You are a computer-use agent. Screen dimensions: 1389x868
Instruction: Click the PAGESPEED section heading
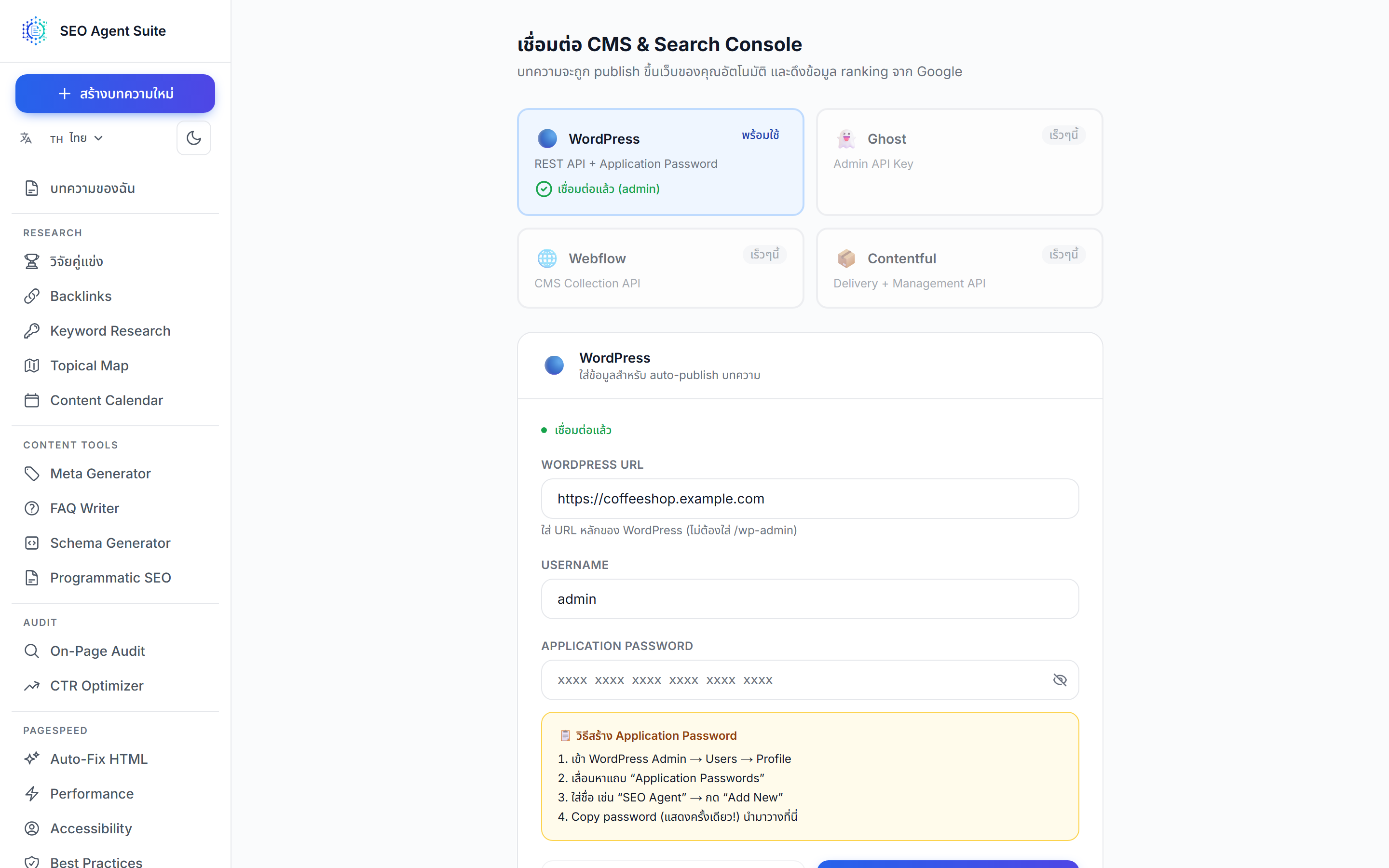tap(55, 731)
